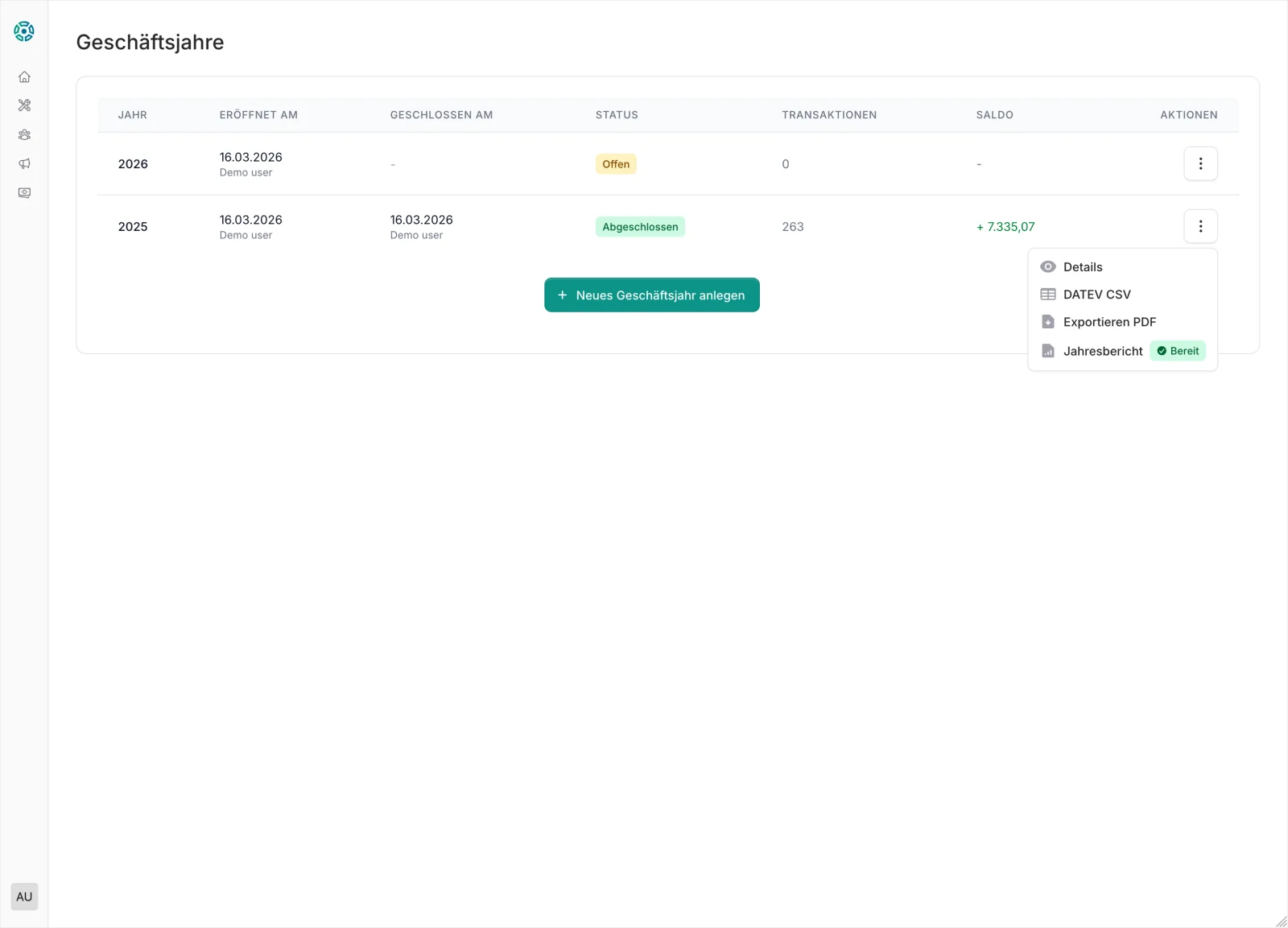Image resolution: width=1288 pixels, height=928 pixels.
Task: Click the Bereit status badge
Action: [1178, 351]
